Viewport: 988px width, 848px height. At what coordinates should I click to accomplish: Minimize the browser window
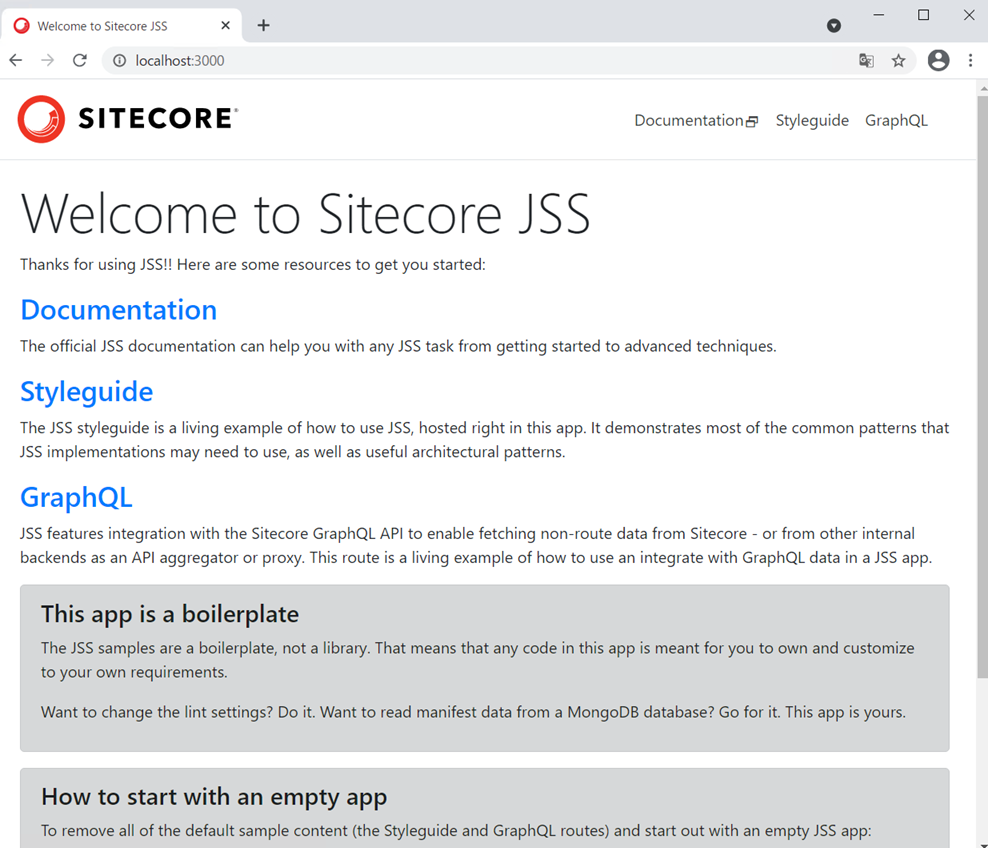[878, 14]
